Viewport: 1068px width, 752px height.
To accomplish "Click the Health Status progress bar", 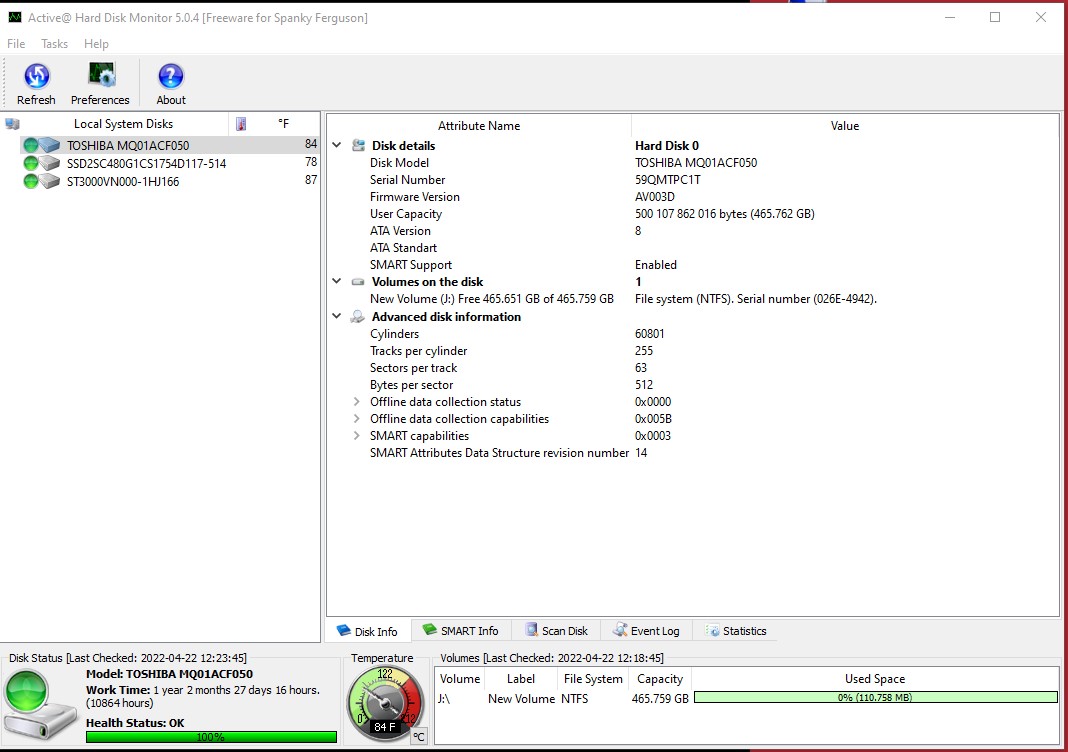I will [211, 737].
